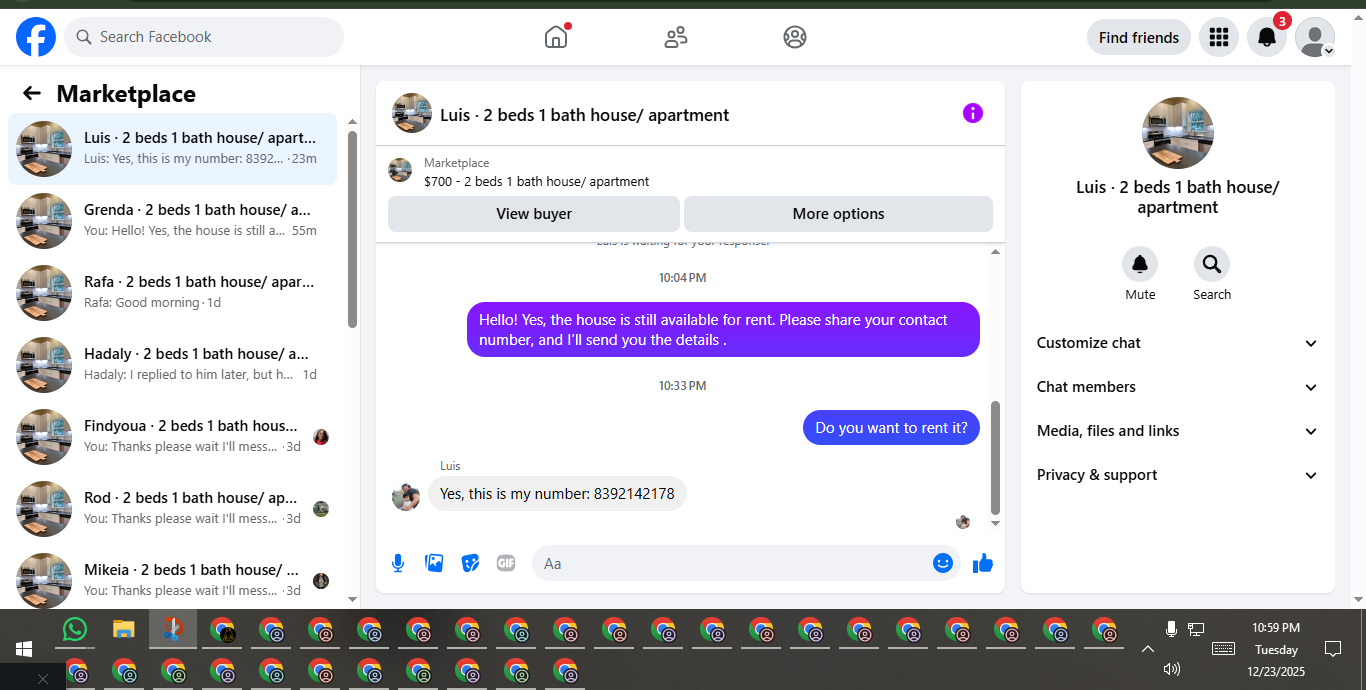
Task: Click the Aa message input field
Action: point(733,563)
